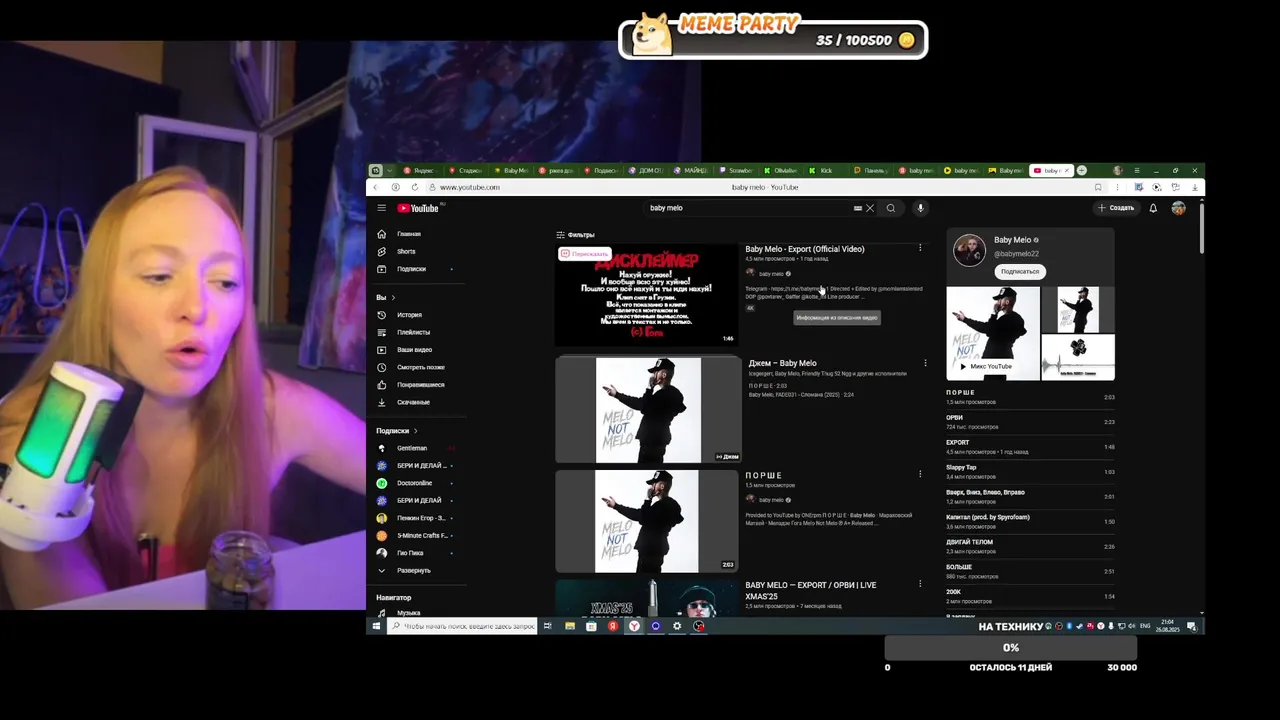Viewport: 1280px width, 720px height.
Task: Open more options for Baby Melo Export video
Action: (x=920, y=248)
